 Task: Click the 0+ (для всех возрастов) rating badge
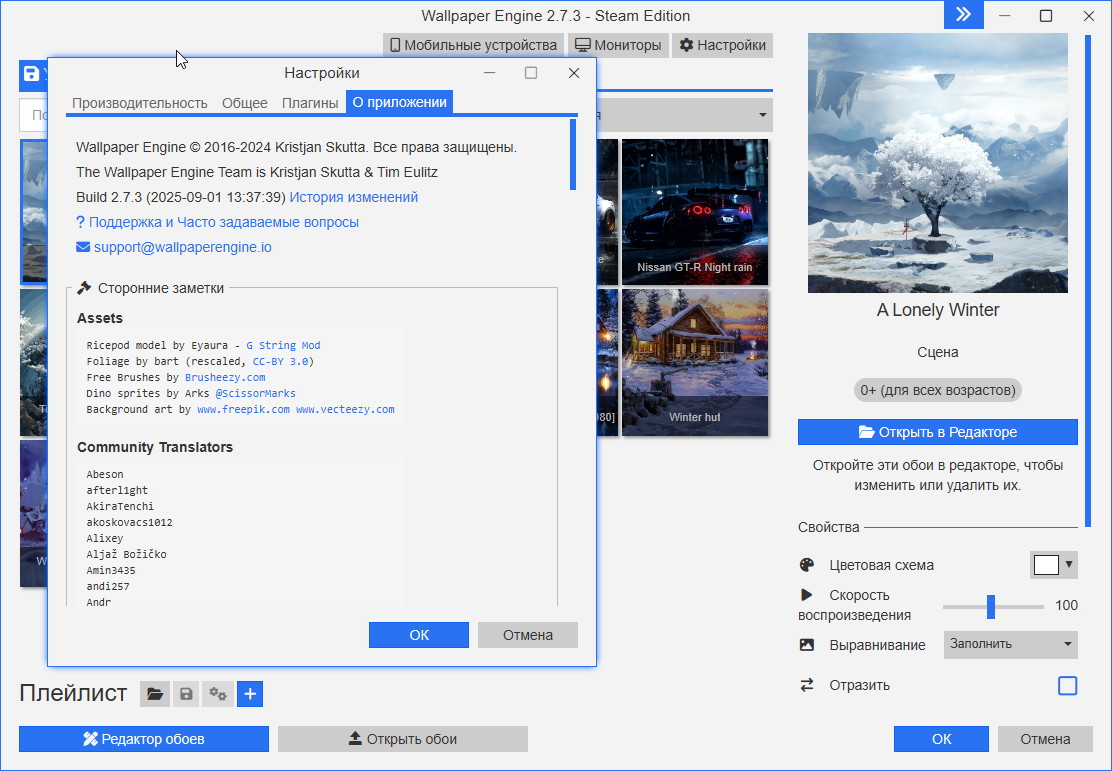(x=938, y=390)
